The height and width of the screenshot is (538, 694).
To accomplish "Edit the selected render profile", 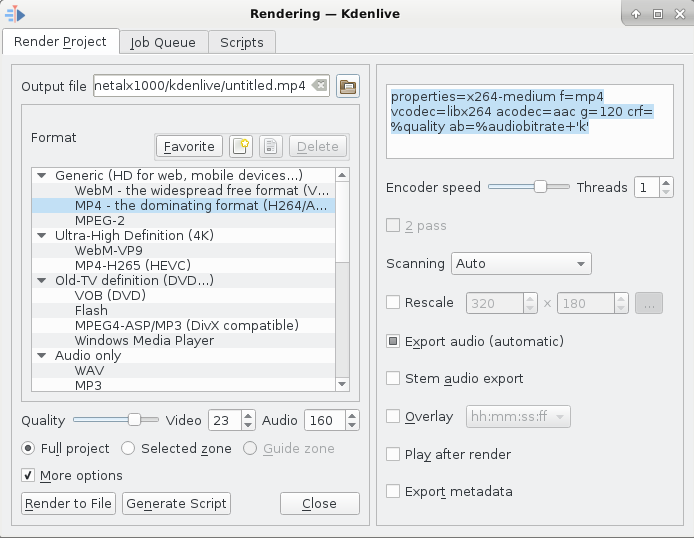I will [x=270, y=146].
